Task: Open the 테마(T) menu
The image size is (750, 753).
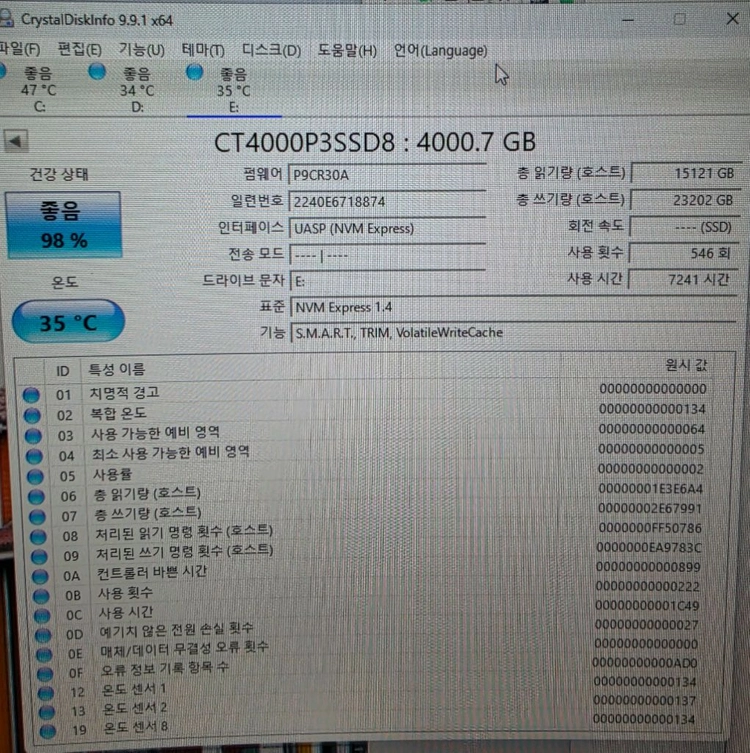Action: (203, 49)
